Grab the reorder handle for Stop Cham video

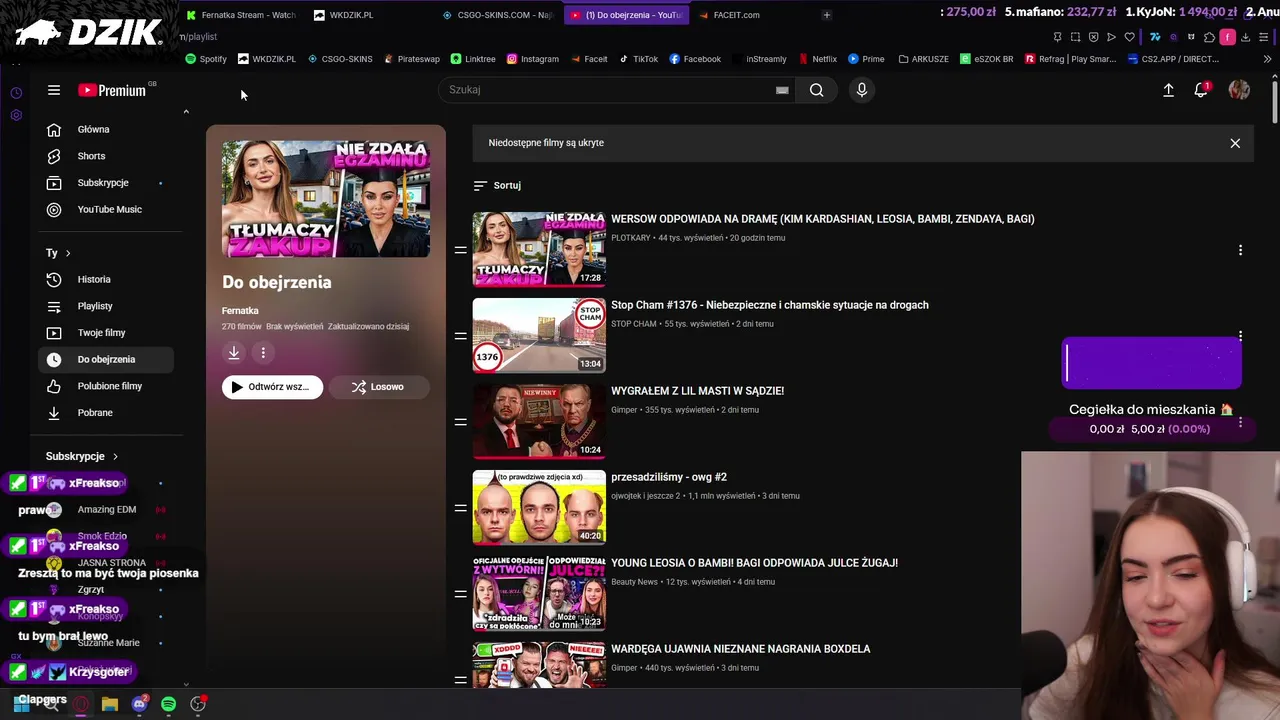coord(460,336)
